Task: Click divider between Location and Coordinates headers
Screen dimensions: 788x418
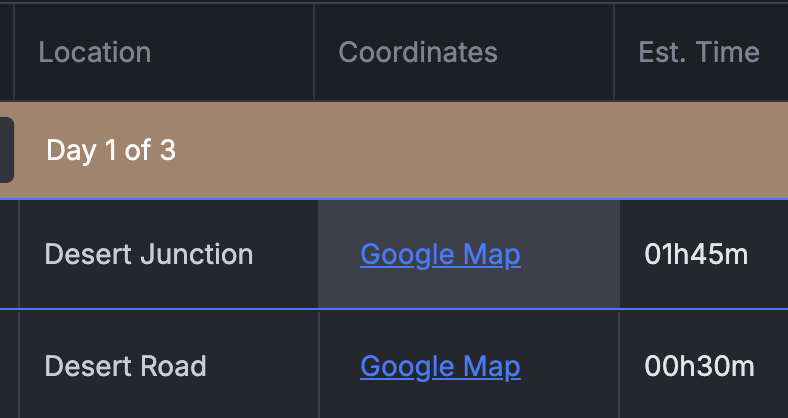Action: pyautogui.click(x=314, y=52)
